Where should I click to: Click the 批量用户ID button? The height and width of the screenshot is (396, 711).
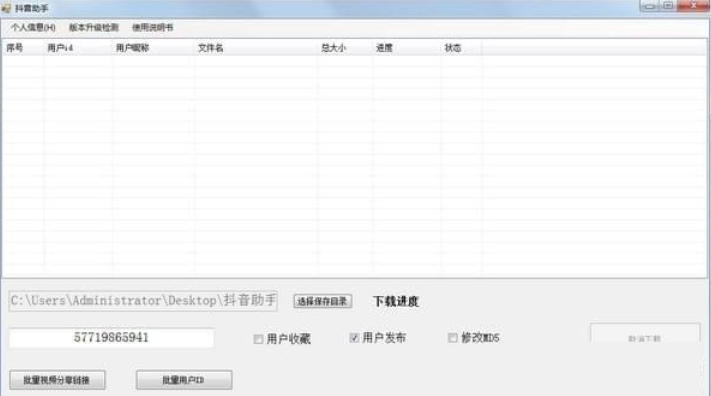(x=184, y=380)
